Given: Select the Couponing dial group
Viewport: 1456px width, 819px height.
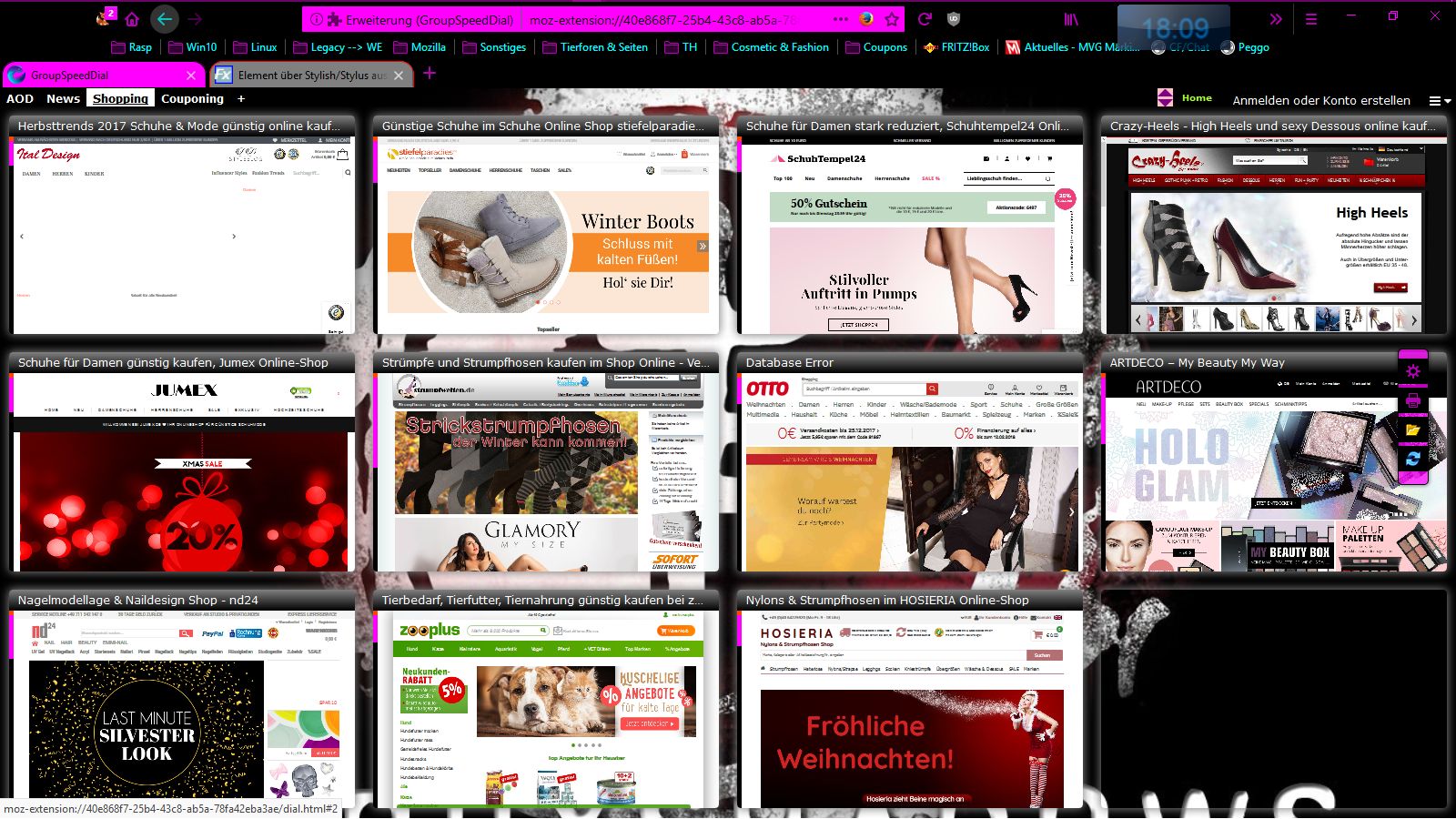Looking at the screenshot, I should [192, 98].
